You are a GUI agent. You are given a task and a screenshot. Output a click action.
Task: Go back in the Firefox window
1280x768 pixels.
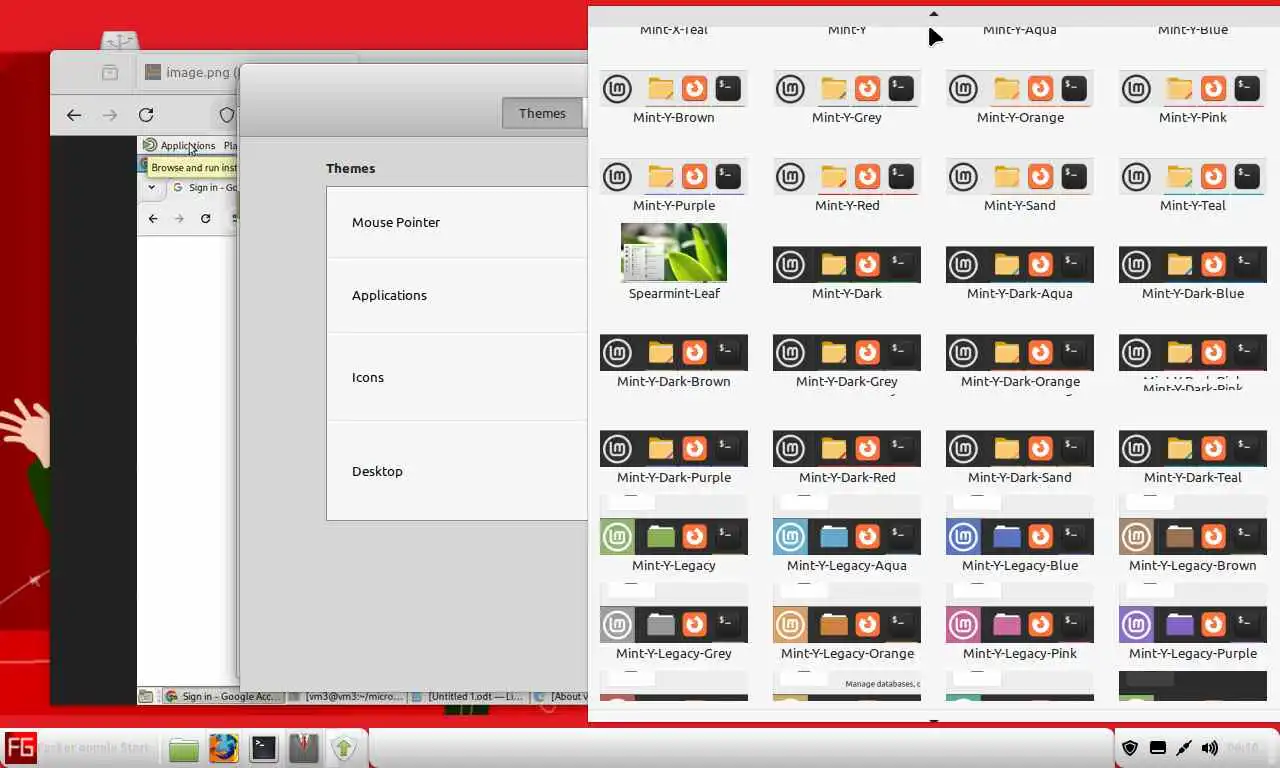[74, 115]
